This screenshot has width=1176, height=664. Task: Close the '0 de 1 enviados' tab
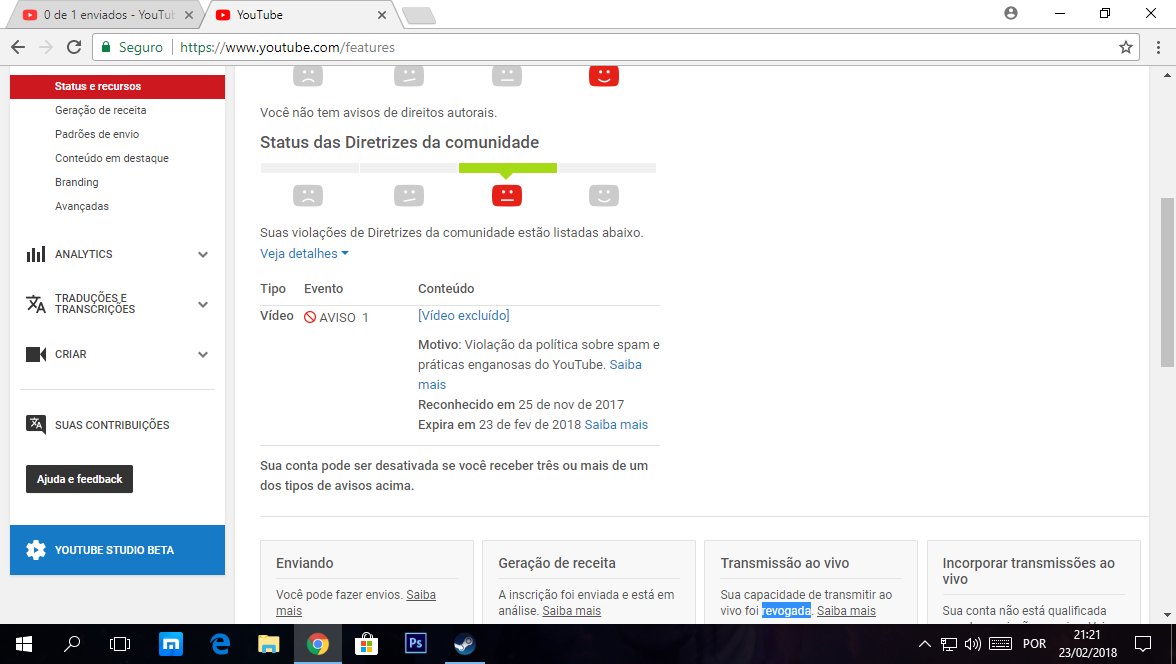189,14
